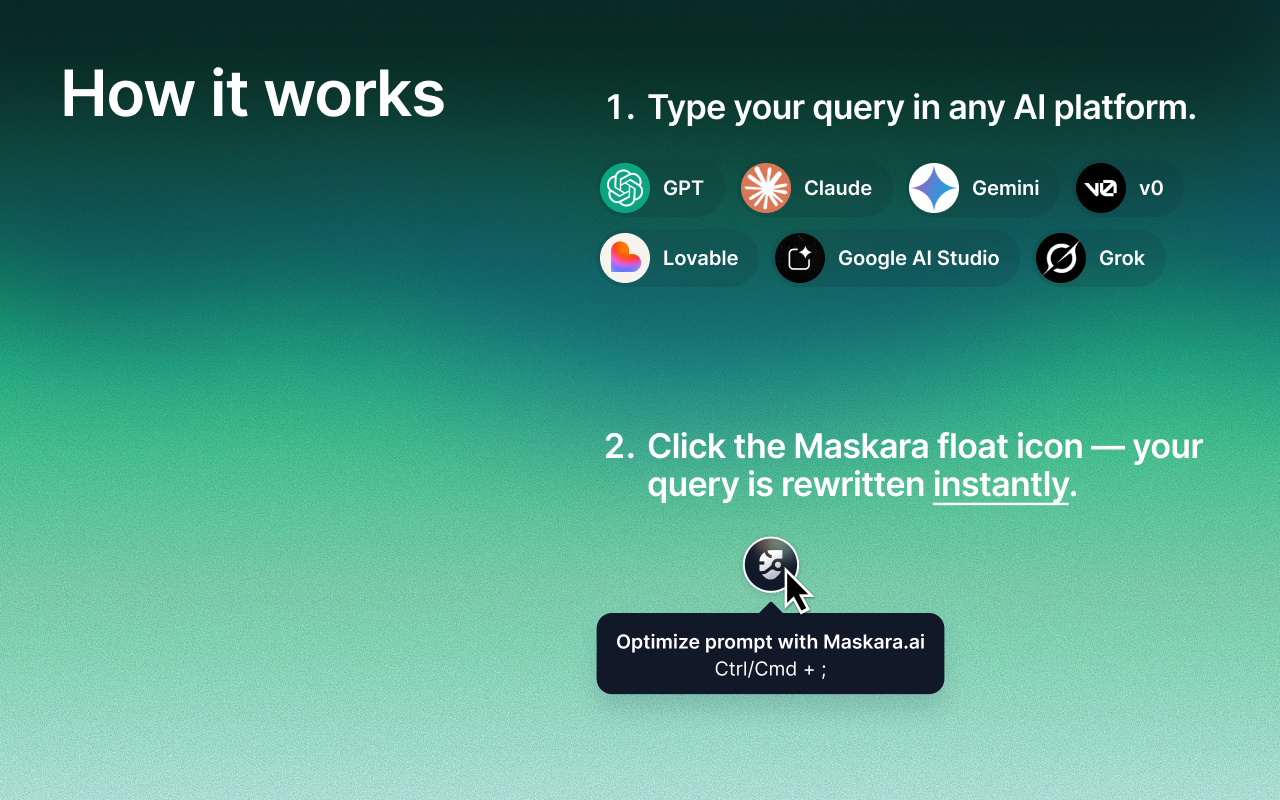Screen dimensions: 1280x800
Task: Click the Grok logo icon
Action: pyautogui.click(x=1061, y=258)
